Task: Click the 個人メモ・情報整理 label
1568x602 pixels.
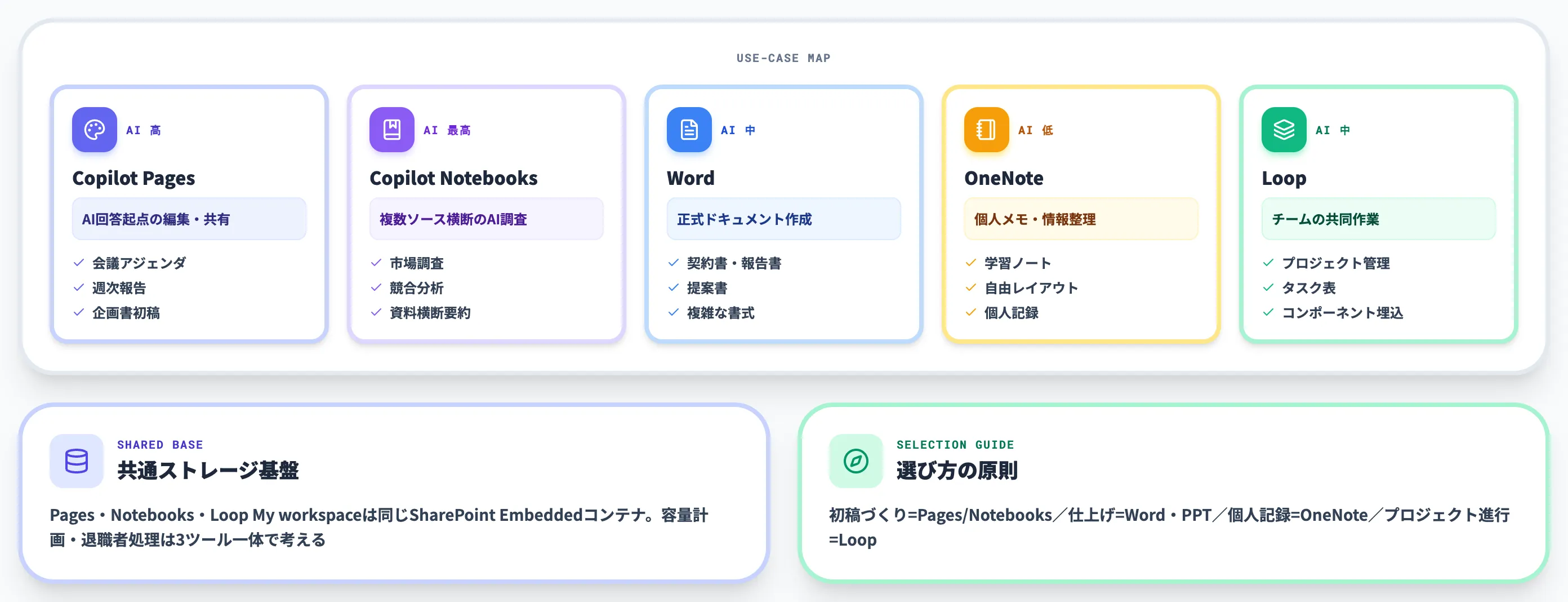Action: coord(1081,219)
